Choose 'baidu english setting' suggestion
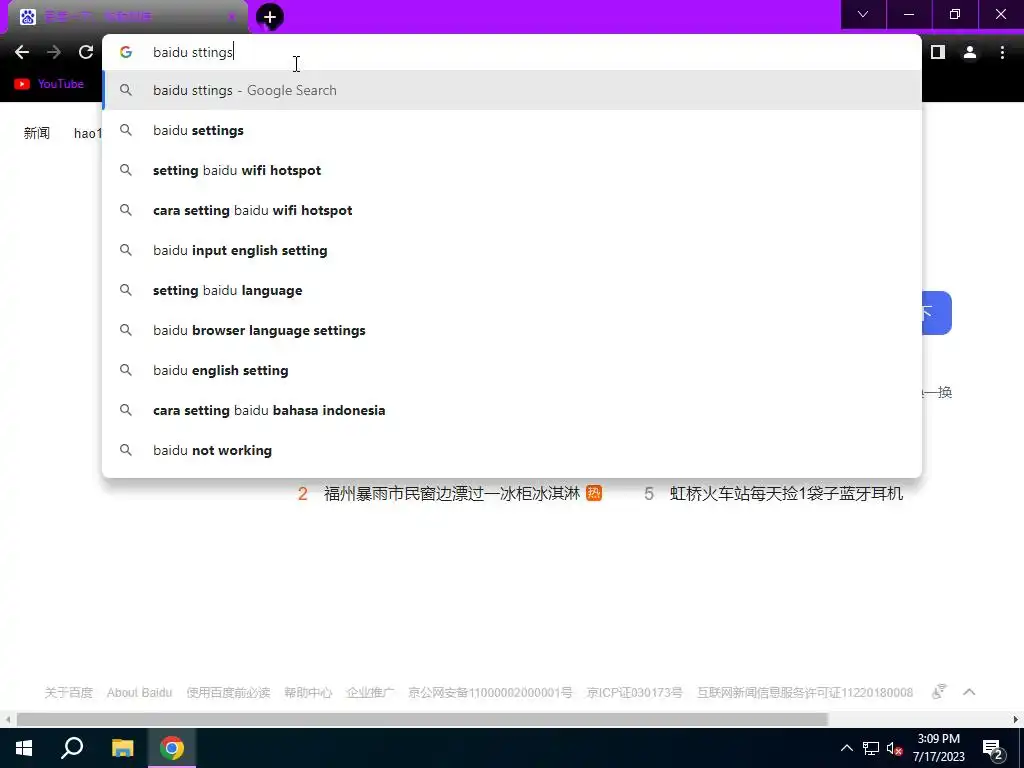The height and width of the screenshot is (768, 1024). 512,370
